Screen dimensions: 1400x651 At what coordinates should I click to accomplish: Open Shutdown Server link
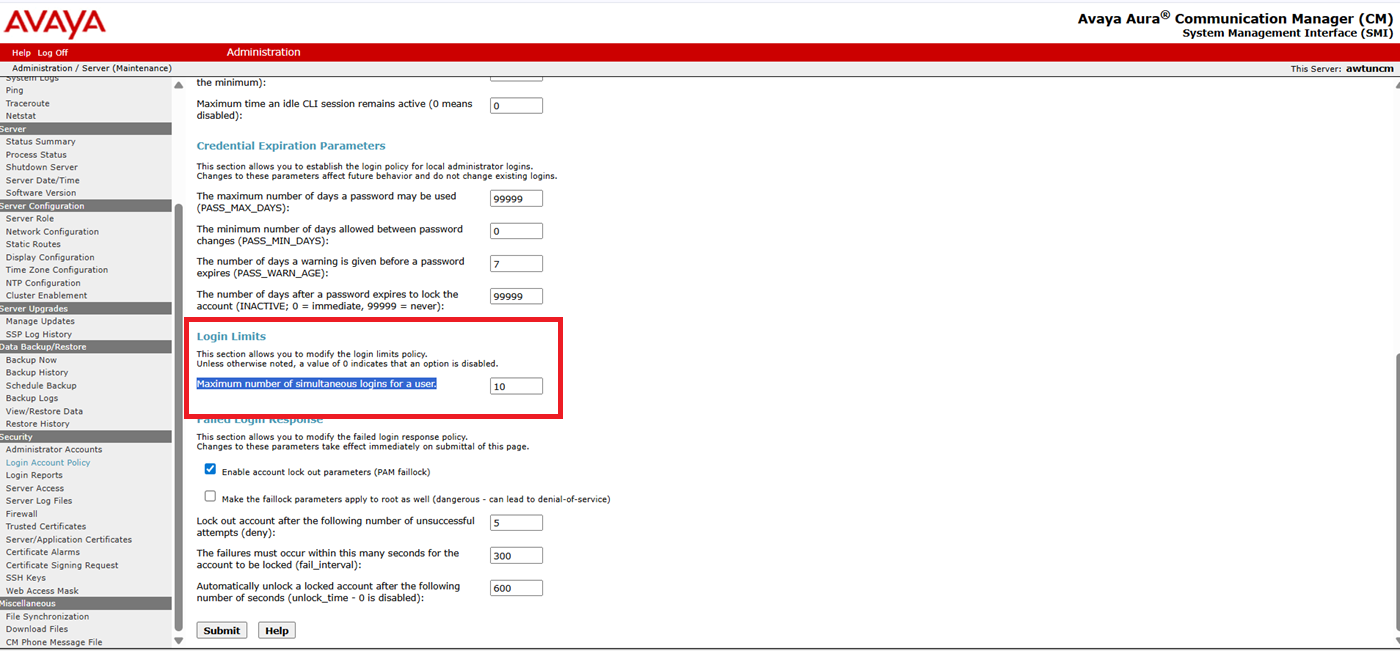coord(41,168)
